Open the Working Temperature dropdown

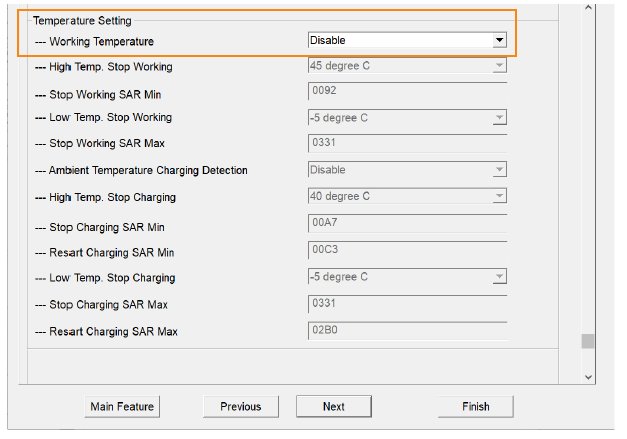(499, 41)
